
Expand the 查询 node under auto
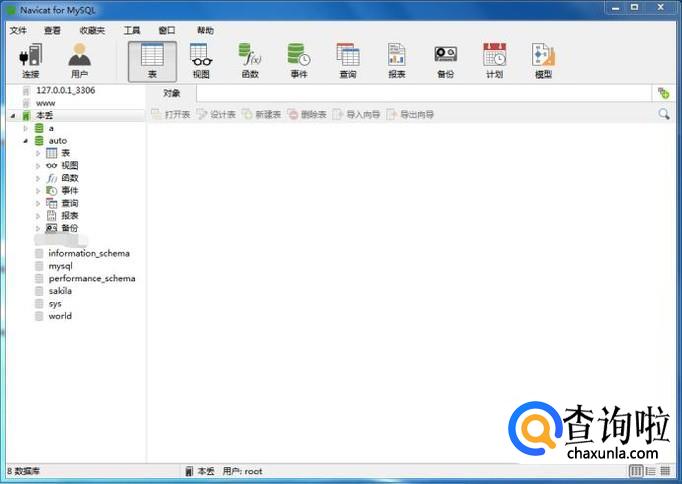pos(38,204)
